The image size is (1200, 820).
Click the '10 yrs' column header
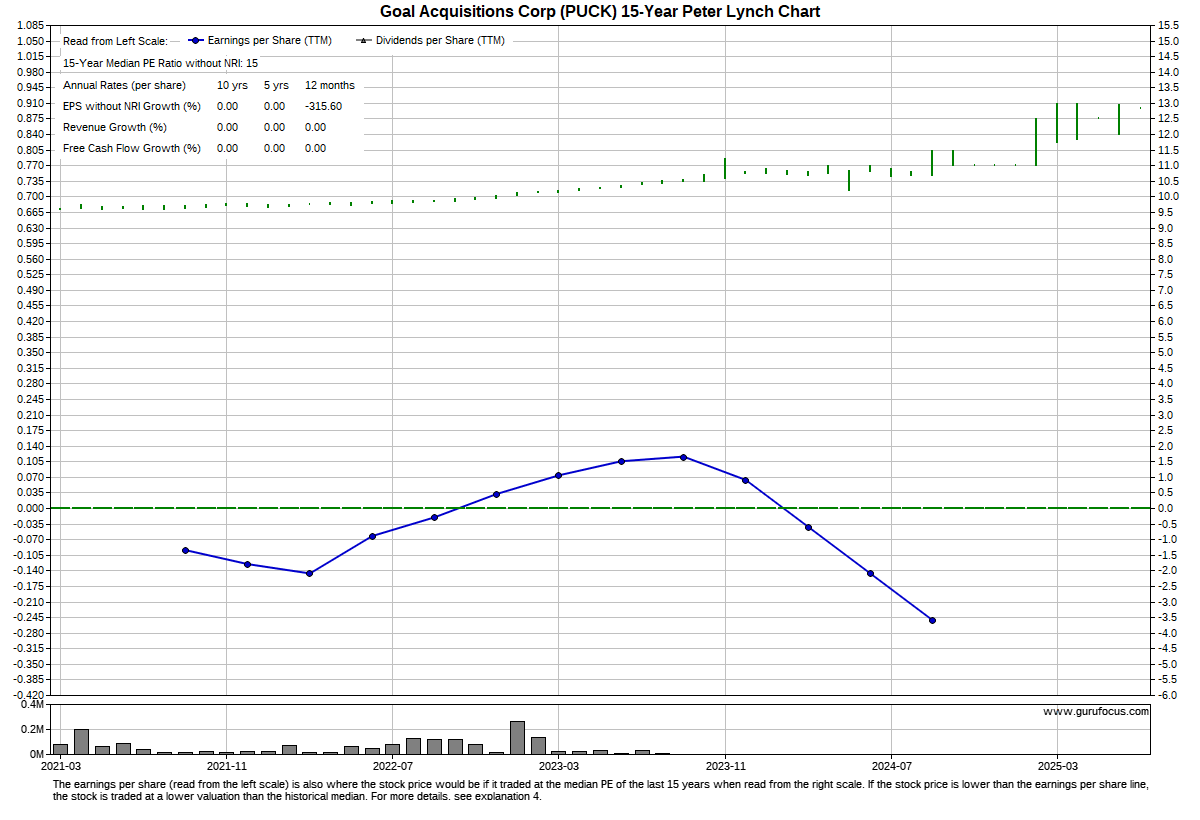[x=232, y=85]
